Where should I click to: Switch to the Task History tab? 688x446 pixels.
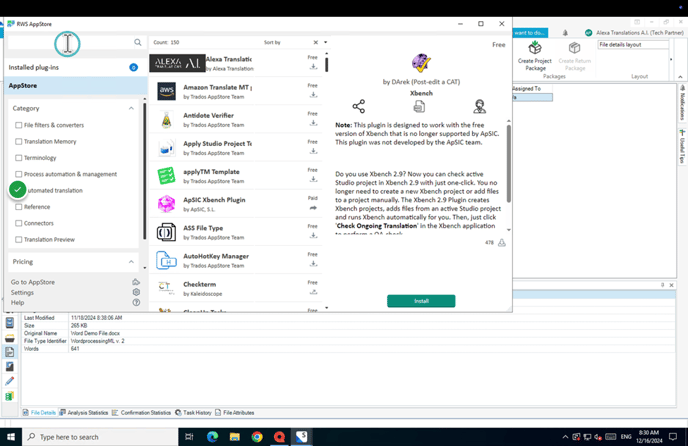193,413
